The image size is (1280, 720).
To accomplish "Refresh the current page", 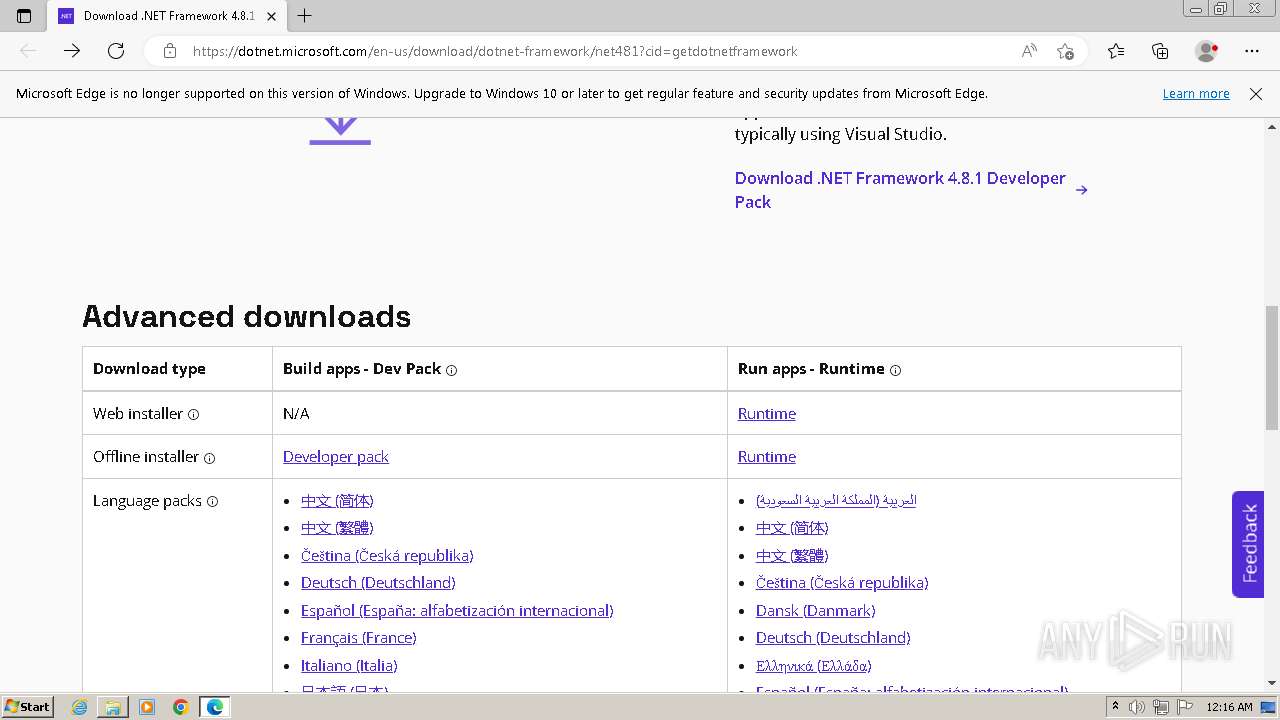I will [116, 51].
